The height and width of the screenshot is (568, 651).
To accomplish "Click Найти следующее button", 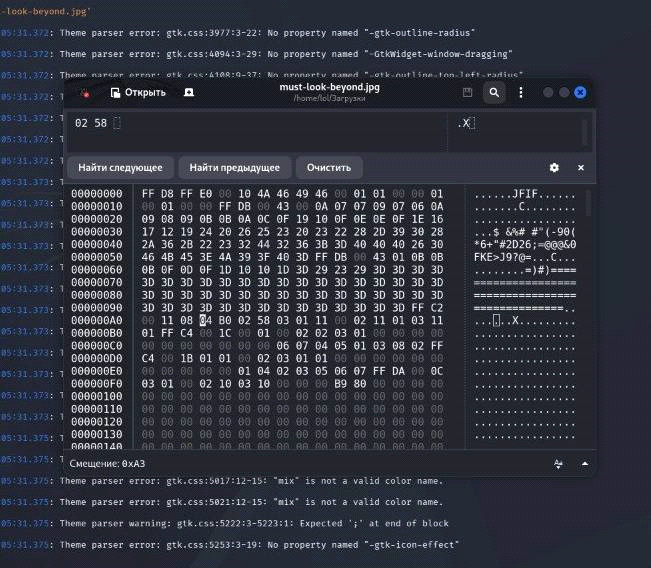I will pos(120,168).
